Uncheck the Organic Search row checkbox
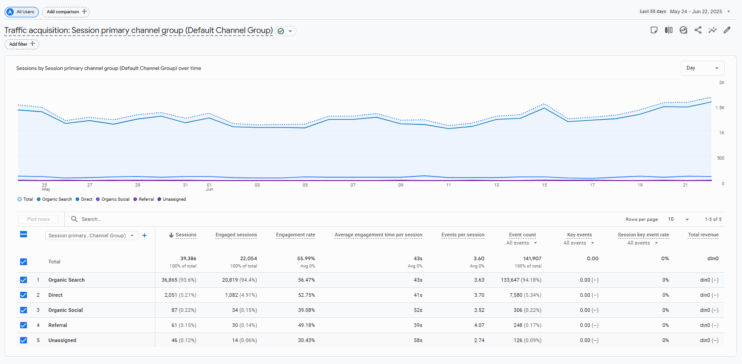The width and height of the screenshot is (742, 364). 24,280
